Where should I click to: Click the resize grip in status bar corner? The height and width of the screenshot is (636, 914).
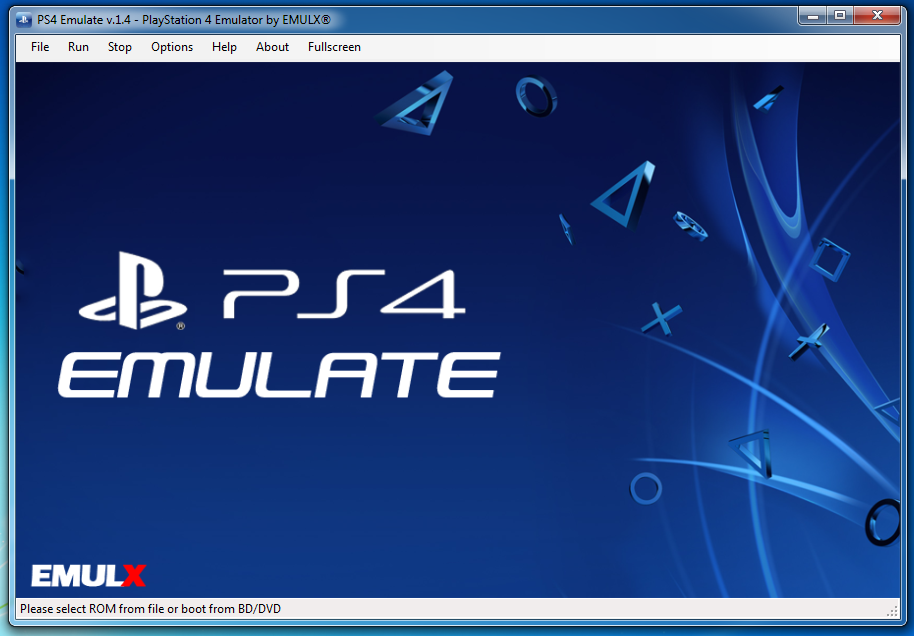click(892, 610)
